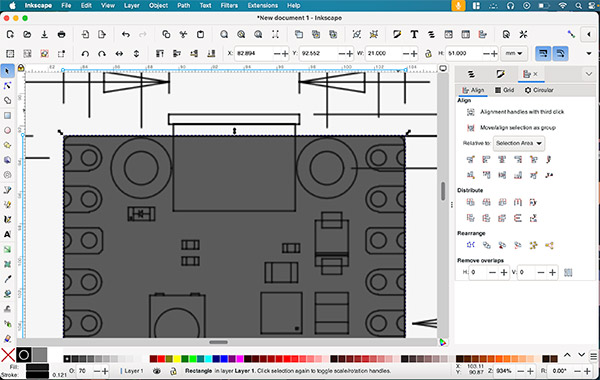Toggle the snapping control icon
The height and width of the screenshot is (380, 600).
pyautogui.click(x=571, y=34)
